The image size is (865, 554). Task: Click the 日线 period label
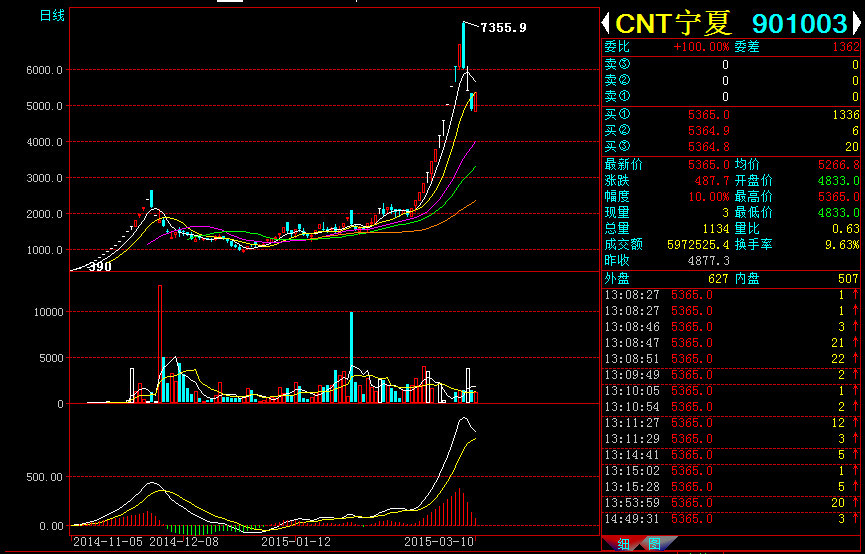[x=52, y=15]
